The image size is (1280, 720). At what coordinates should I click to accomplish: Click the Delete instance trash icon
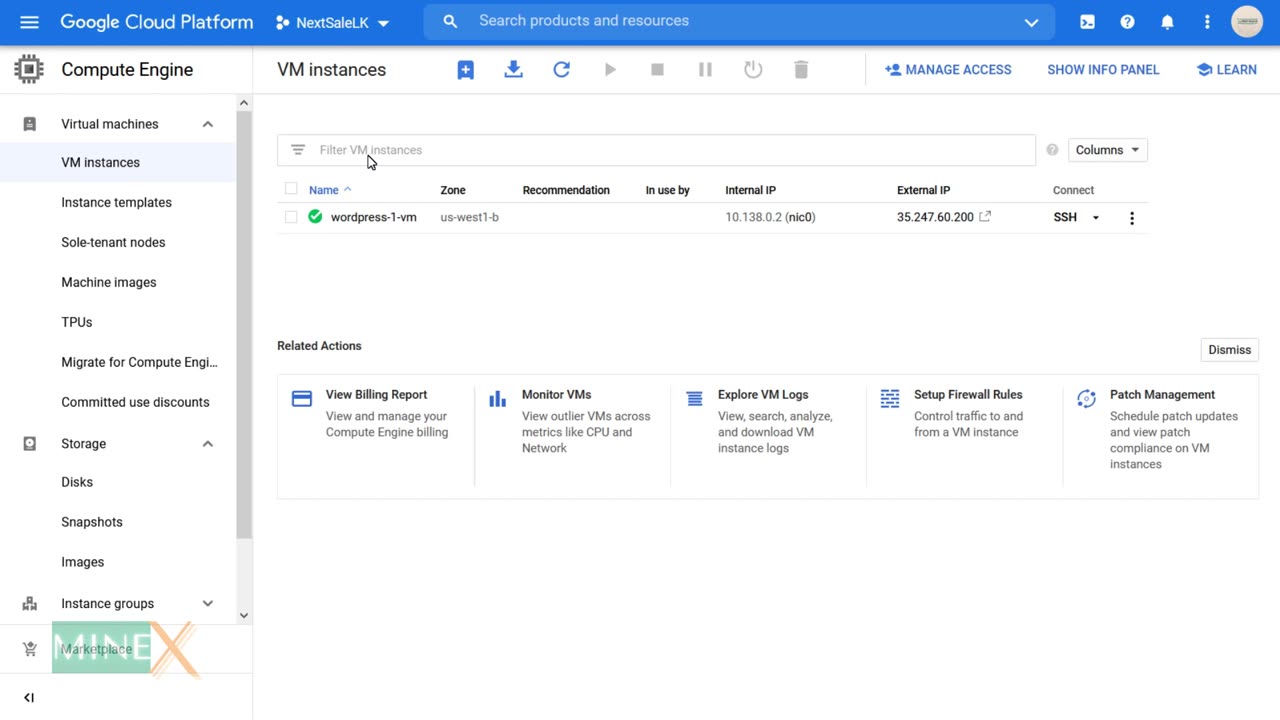[x=801, y=70]
